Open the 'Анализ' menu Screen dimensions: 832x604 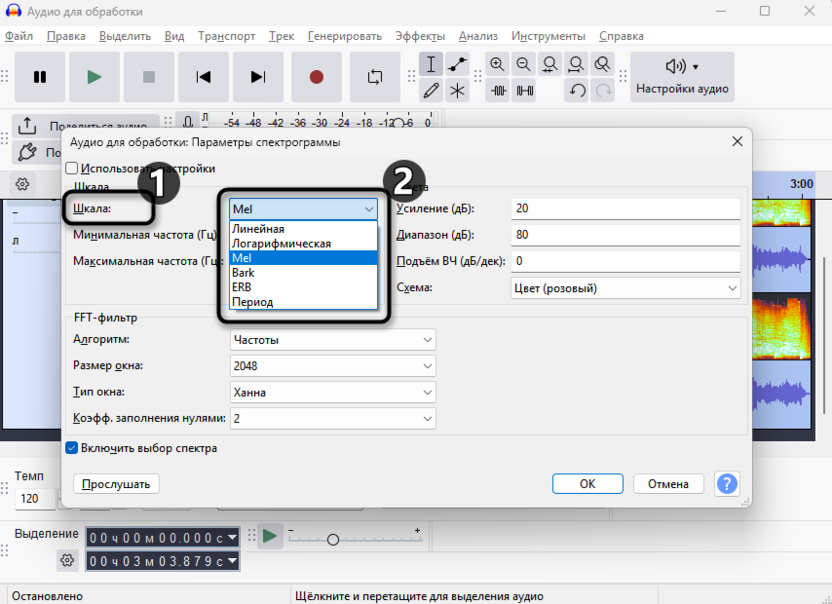(478, 36)
